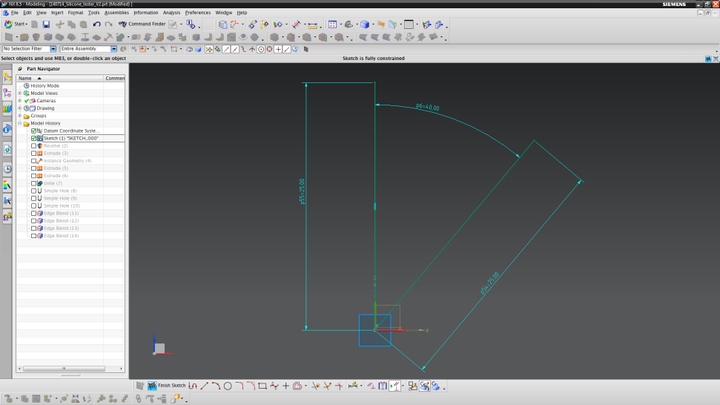Toggle the Sketch (1) SKETCH_000 checkbox
This screenshot has width=720, height=405.
(x=34, y=138)
